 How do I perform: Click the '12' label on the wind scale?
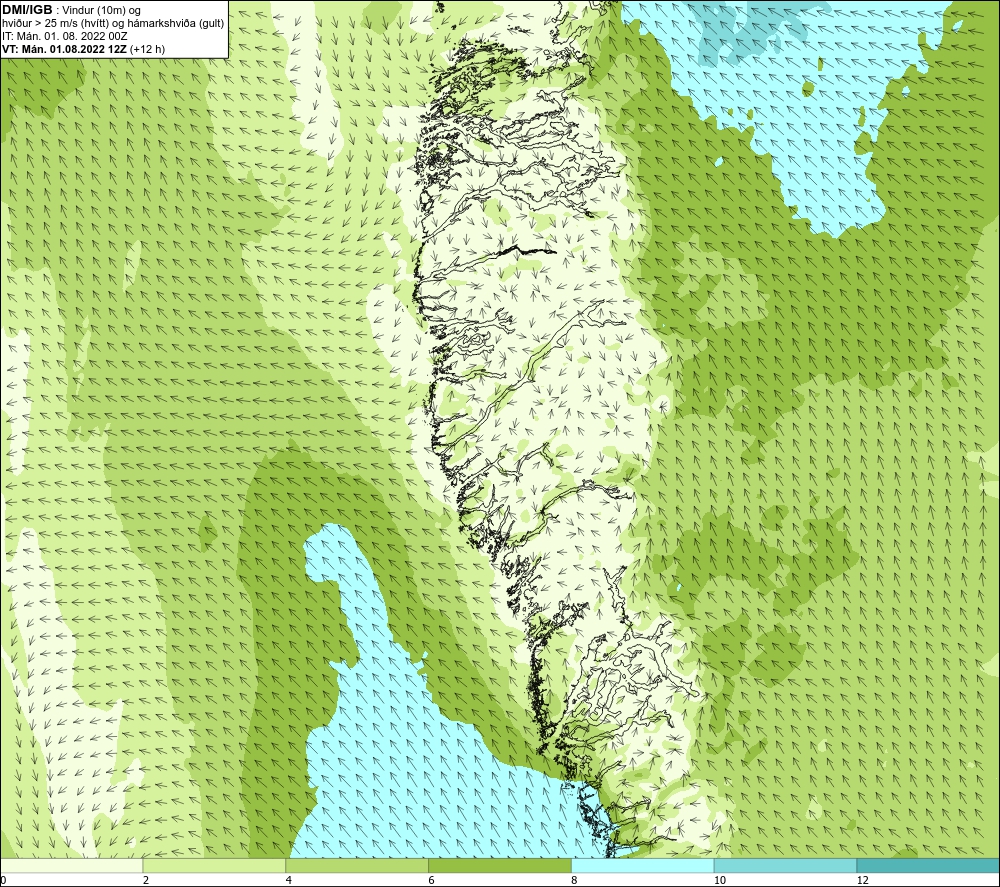[x=863, y=880]
